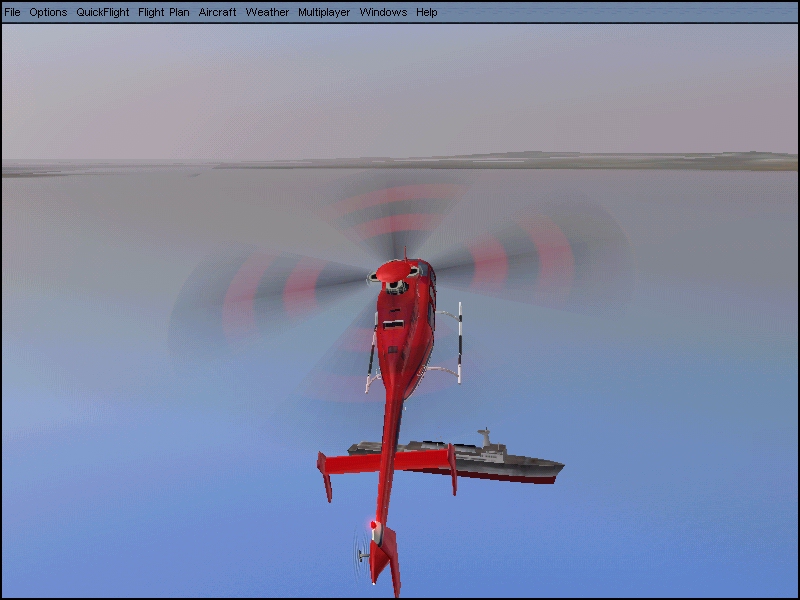Open the Flight Plan menu
This screenshot has height=600, width=800.
[164, 12]
